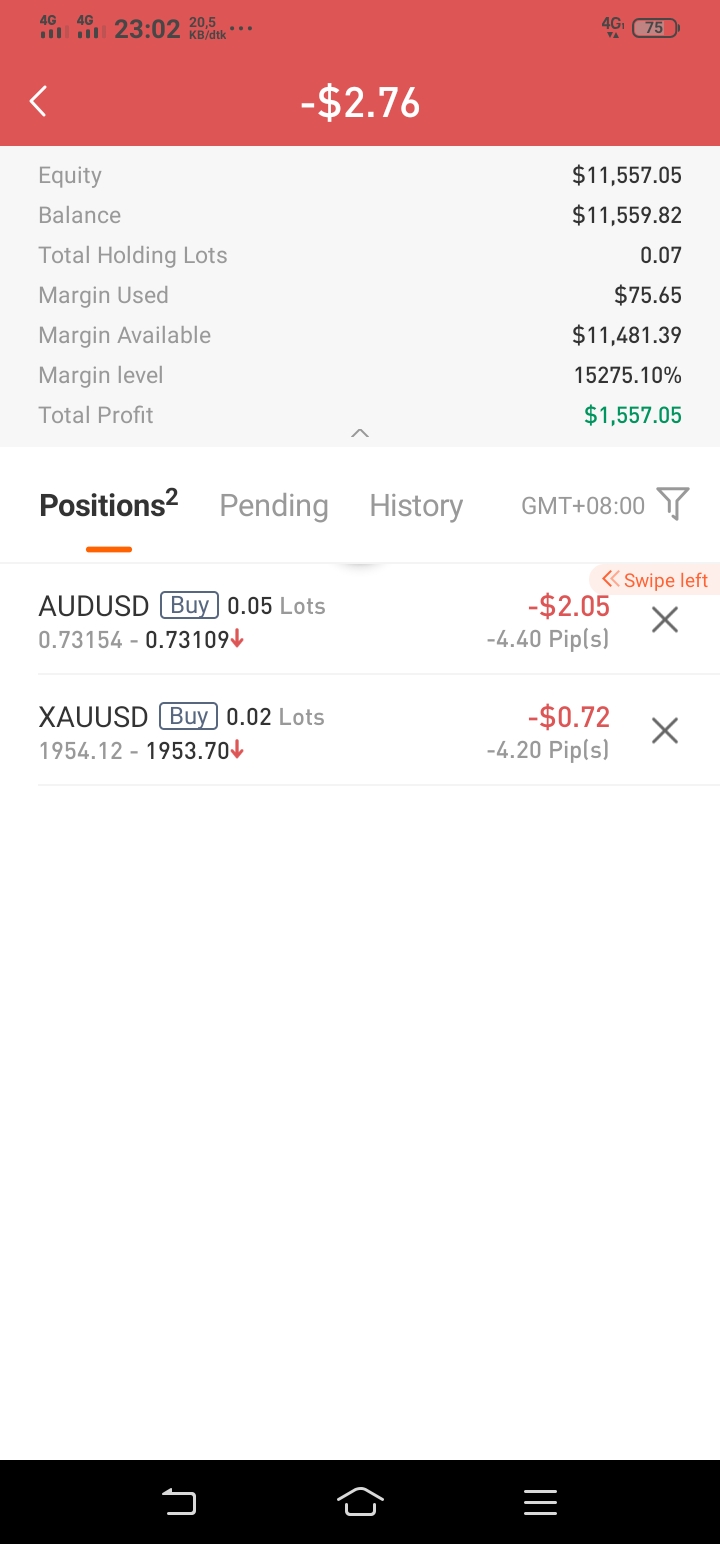Screen dimensions: 720x1544
Task: Tap the Buy tag on AUDUSD
Action: 189,605
